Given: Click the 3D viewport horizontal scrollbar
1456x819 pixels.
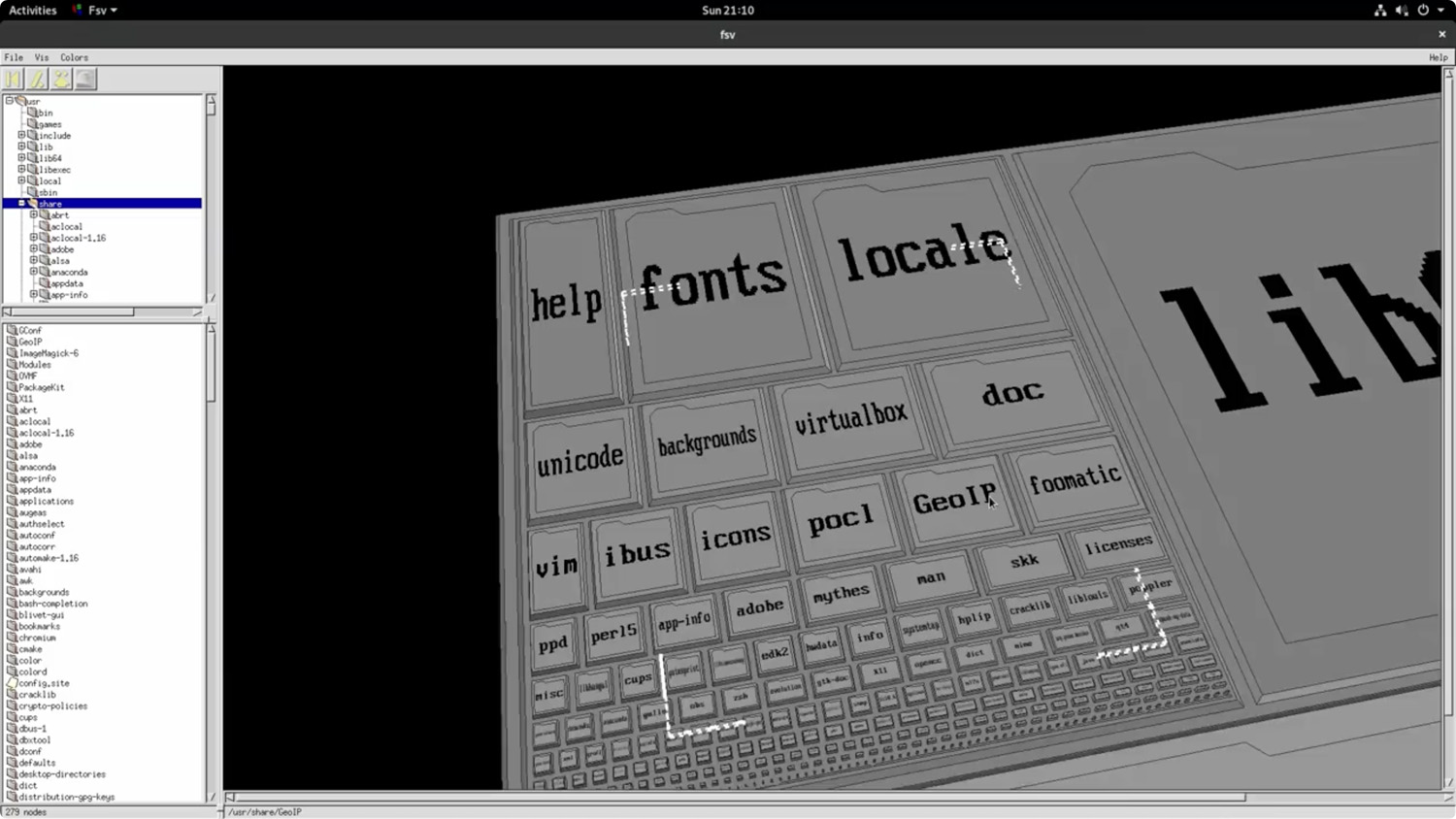Looking at the screenshot, I should tap(838, 798).
